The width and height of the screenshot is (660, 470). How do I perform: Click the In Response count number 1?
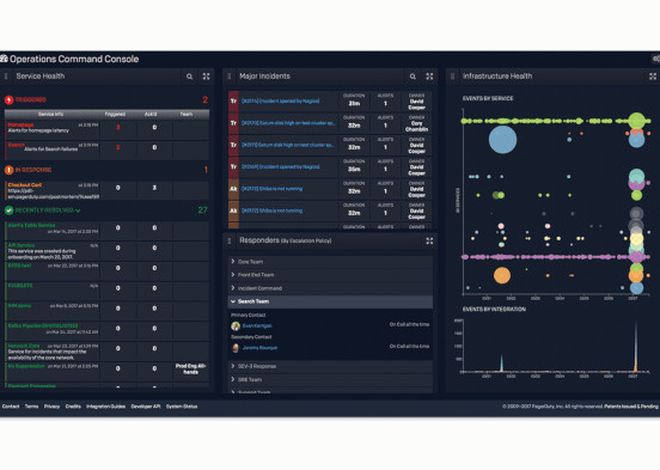(206, 170)
